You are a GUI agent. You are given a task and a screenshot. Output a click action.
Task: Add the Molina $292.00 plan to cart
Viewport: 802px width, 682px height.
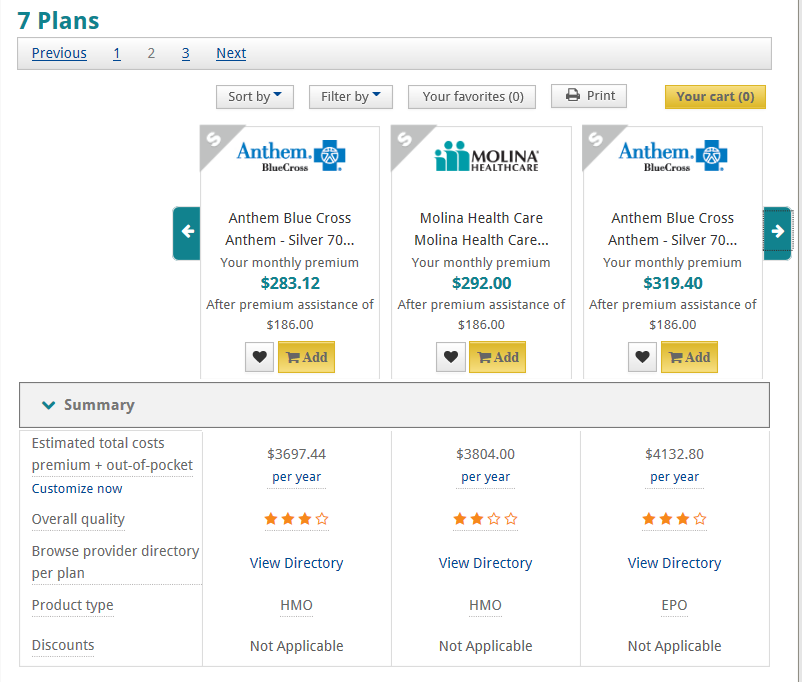[x=498, y=357]
